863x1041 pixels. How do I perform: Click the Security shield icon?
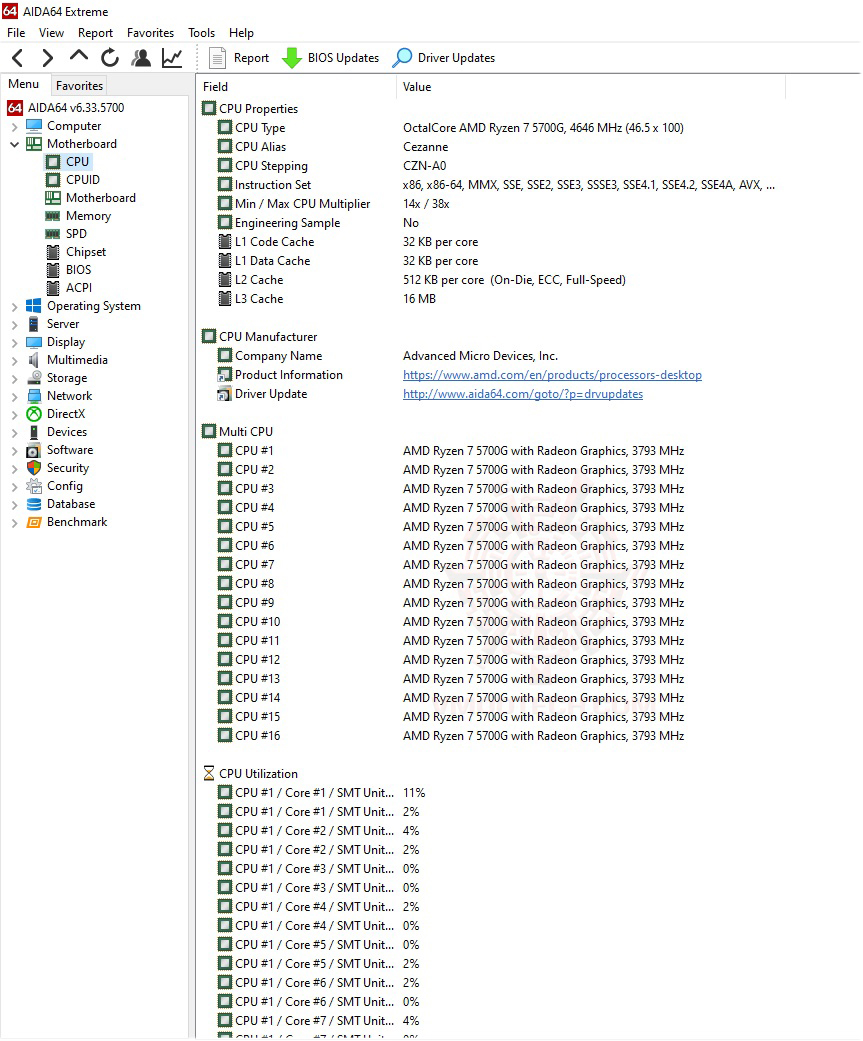(x=34, y=468)
